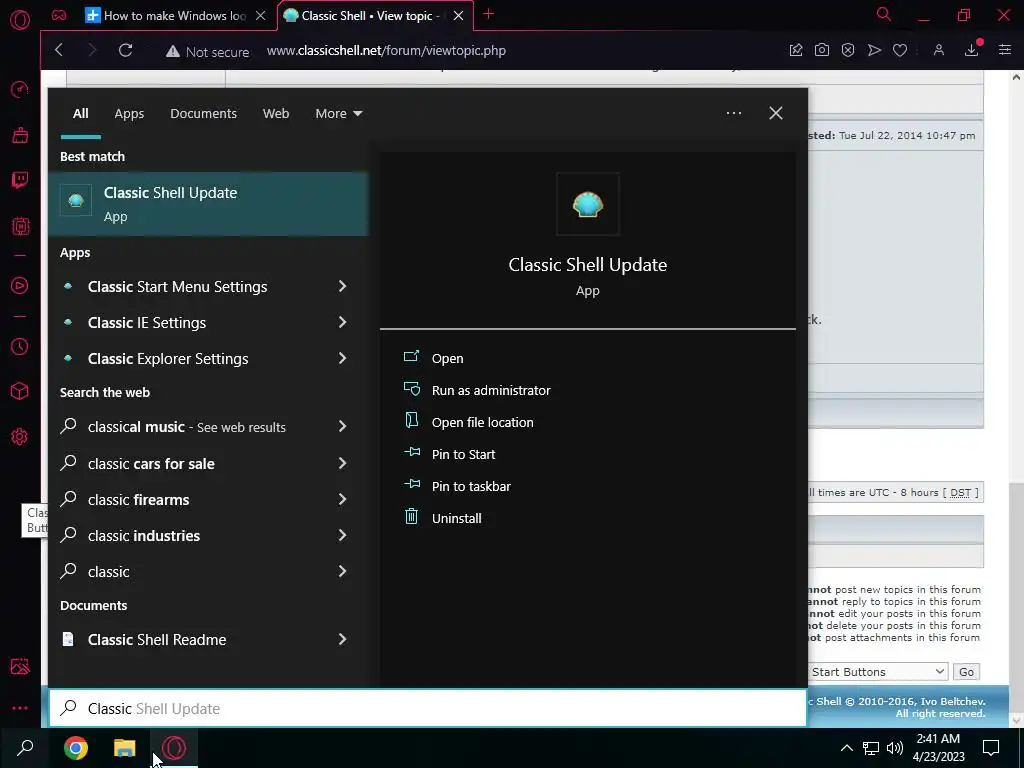Open Extensions cube icon in sidebar
Viewport: 1024px width, 768px height.
[20, 391]
